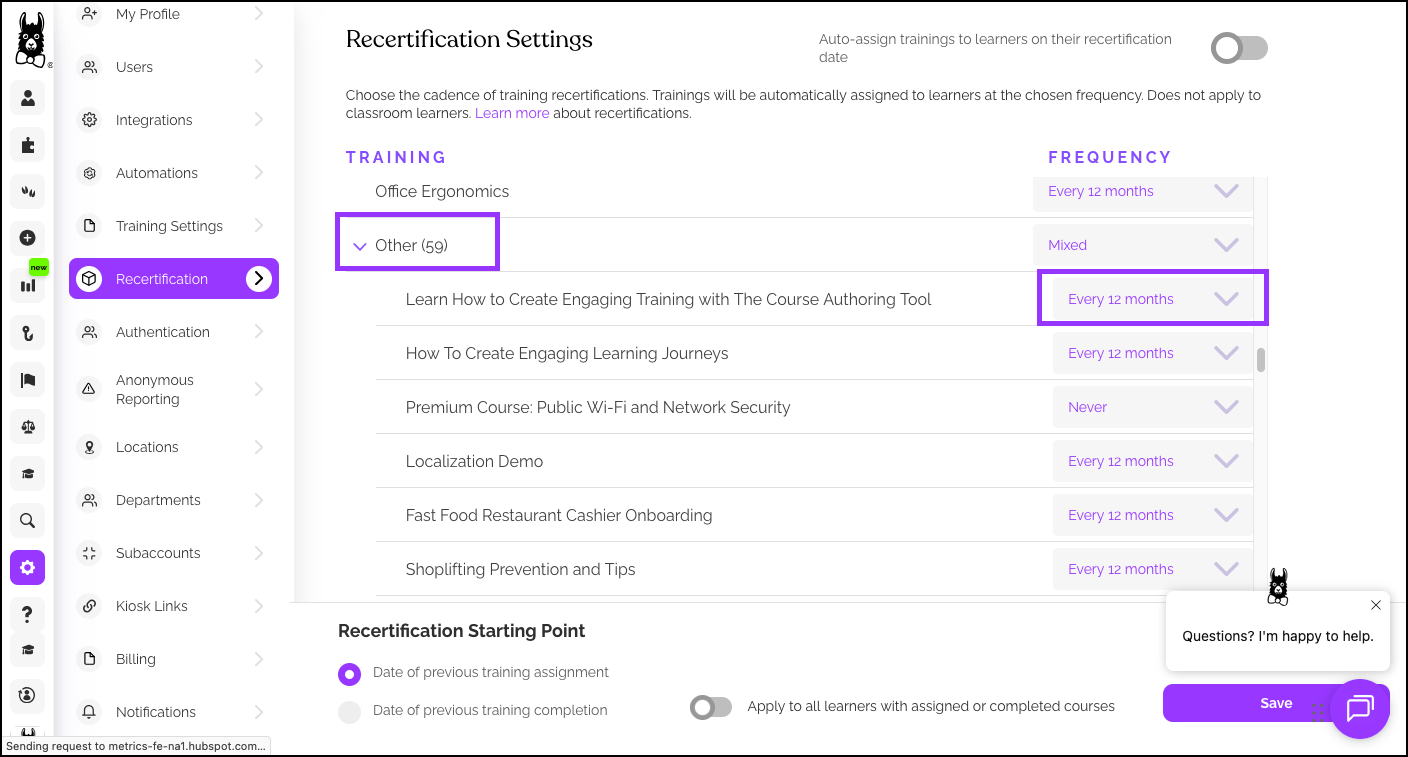
Task: Save the recertification settings
Action: [1275, 703]
